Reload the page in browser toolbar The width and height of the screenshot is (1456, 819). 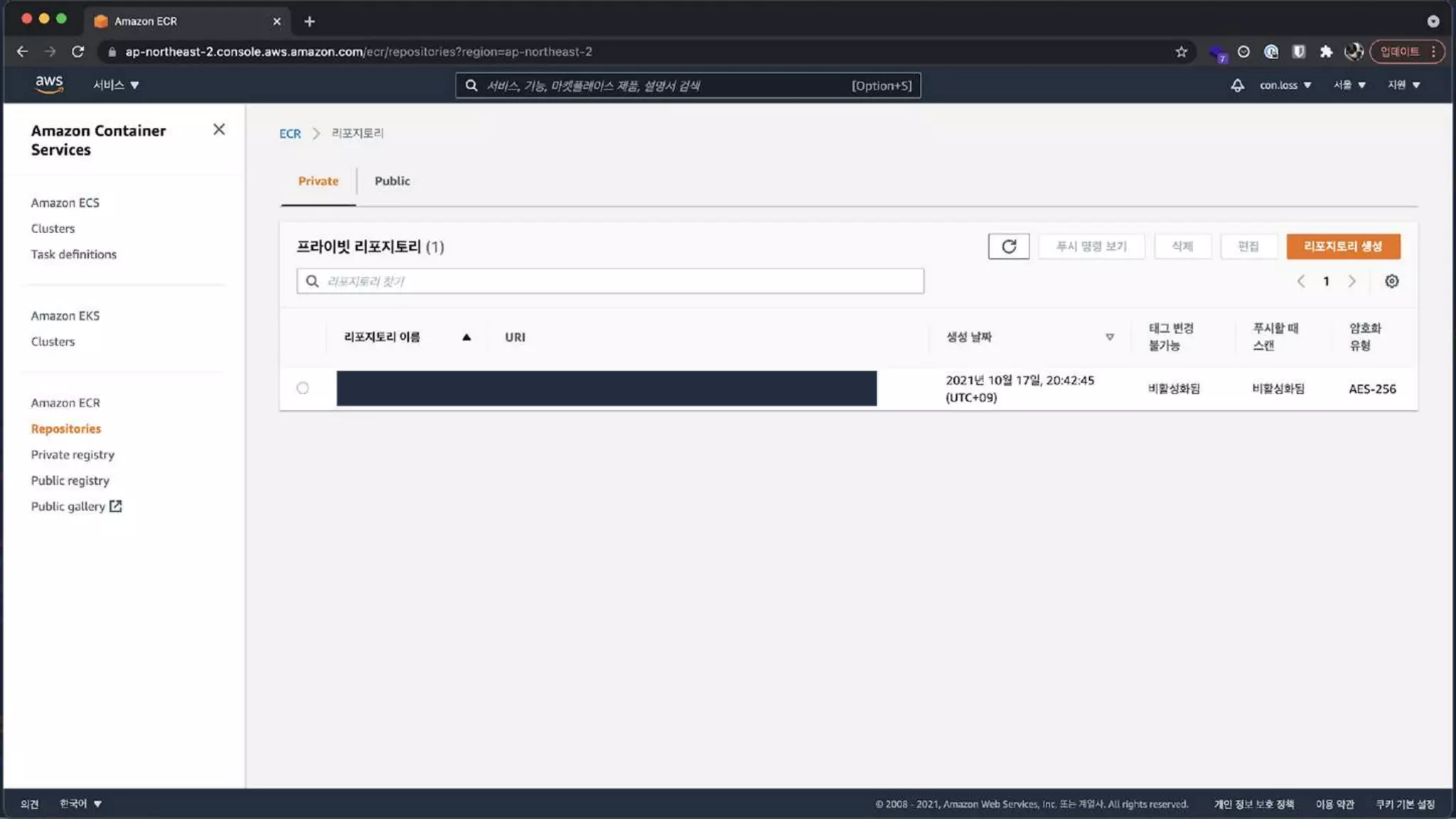coord(78,52)
